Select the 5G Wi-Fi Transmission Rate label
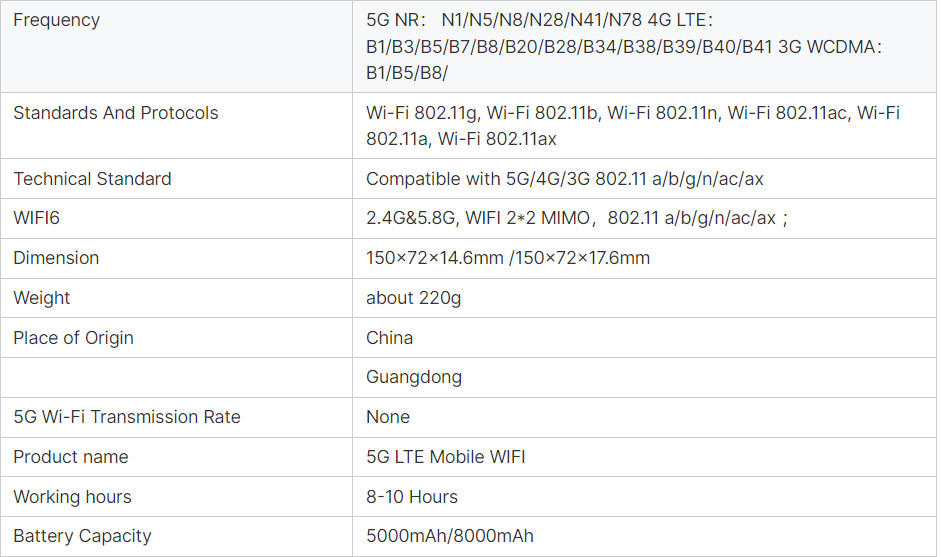941x557 pixels. point(127,417)
